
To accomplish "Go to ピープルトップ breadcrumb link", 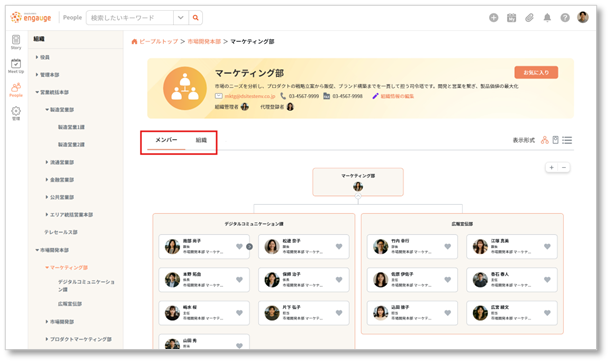I will 159,42.
